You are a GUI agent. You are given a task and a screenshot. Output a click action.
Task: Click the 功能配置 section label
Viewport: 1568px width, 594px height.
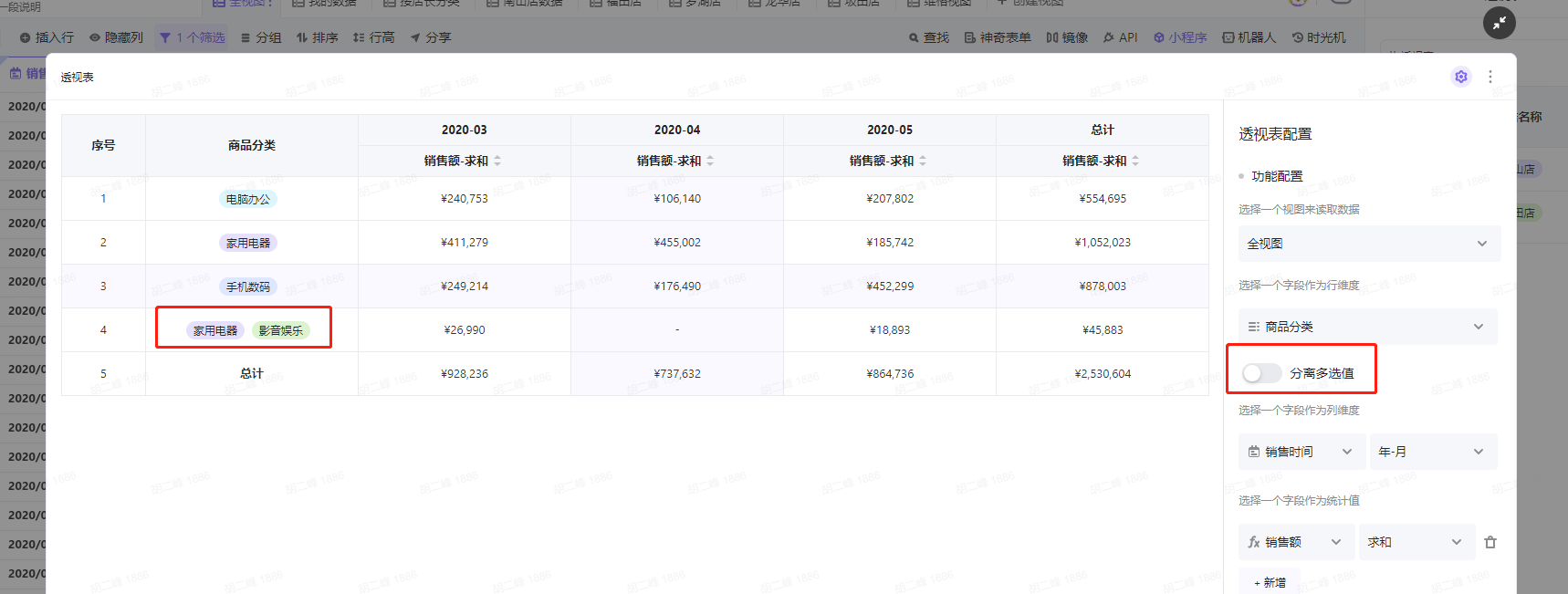[1277, 176]
